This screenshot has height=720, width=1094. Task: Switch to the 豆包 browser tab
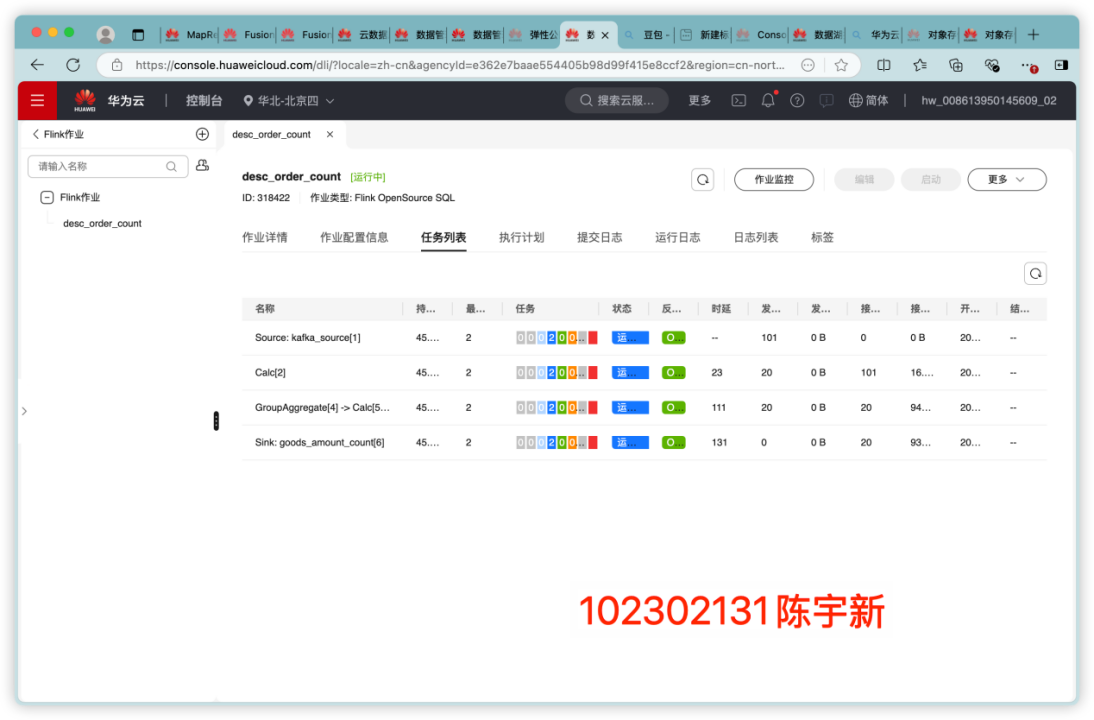point(648,34)
